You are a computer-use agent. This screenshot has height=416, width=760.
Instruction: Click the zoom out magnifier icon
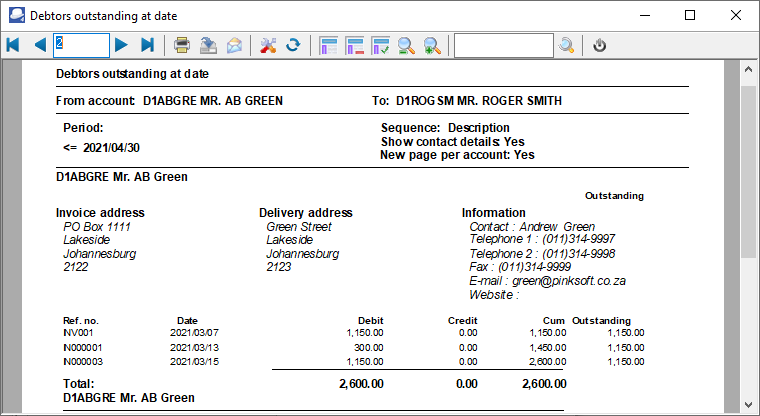pyautogui.click(x=406, y=45)
